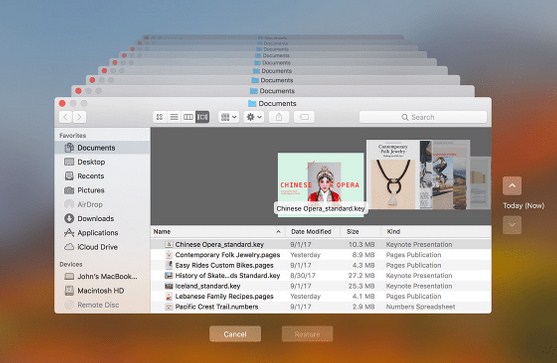Open Recents in the sidebar
The image size is (557, 363).
(x=102, y=176)
